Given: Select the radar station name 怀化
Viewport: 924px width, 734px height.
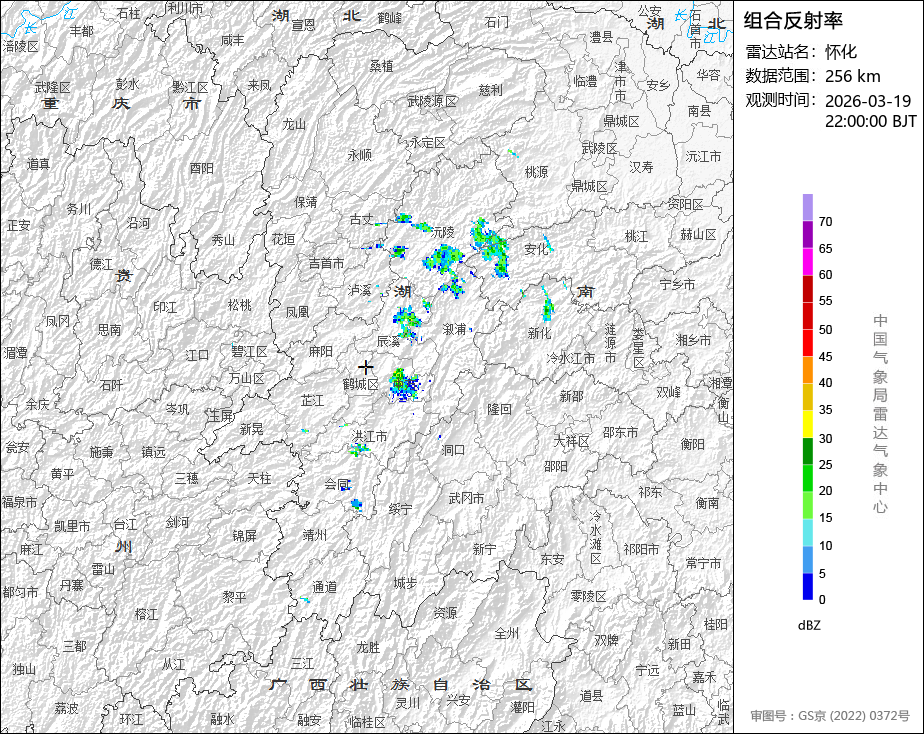Looking at the screenshot, I should coord(841,52).
